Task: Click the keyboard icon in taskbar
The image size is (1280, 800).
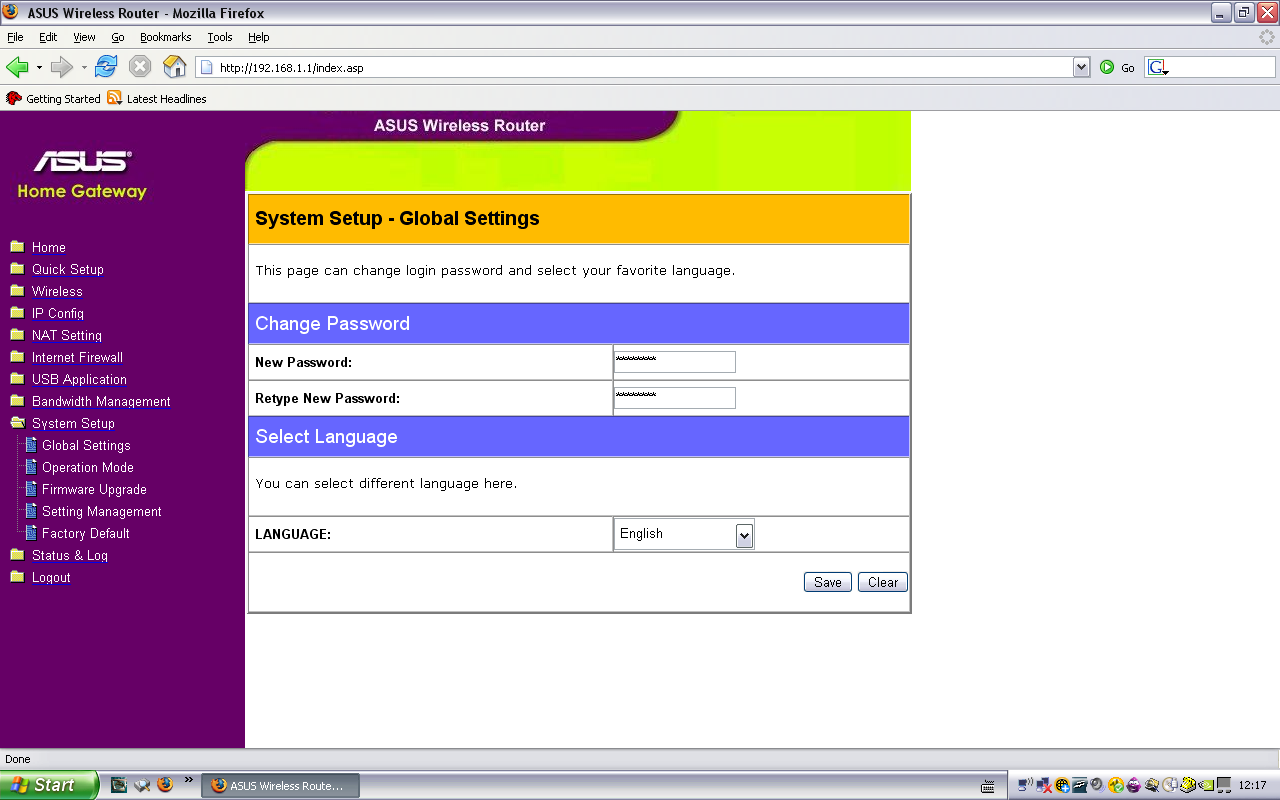Action: click(x=989, y=786)
